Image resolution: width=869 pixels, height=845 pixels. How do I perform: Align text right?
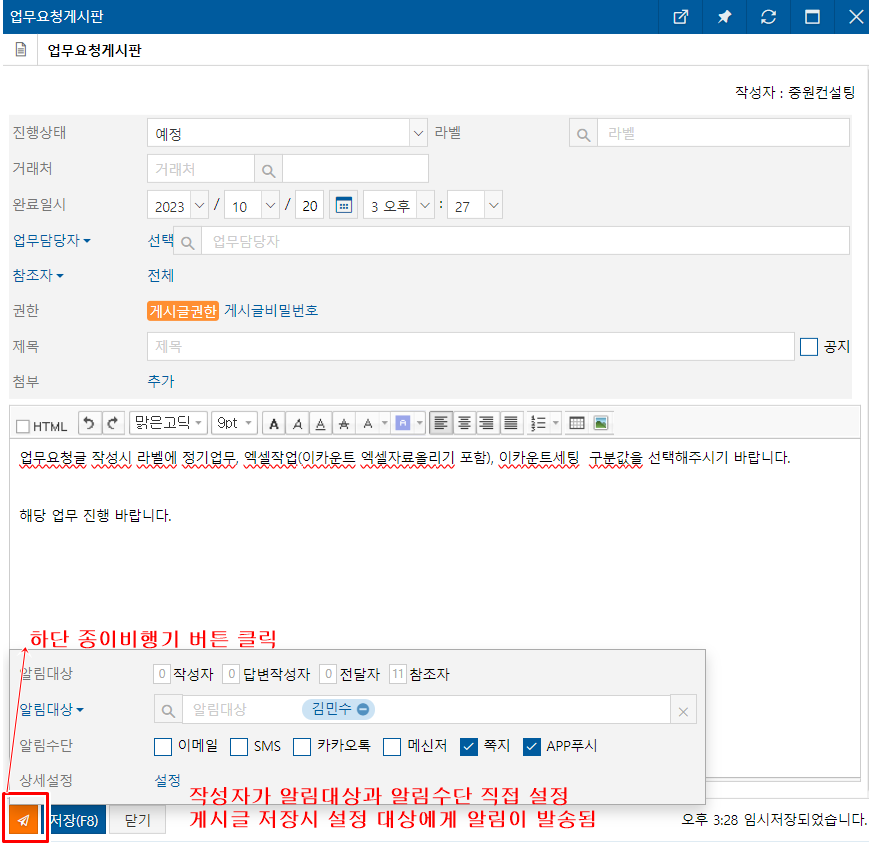(x=487, y=424)
